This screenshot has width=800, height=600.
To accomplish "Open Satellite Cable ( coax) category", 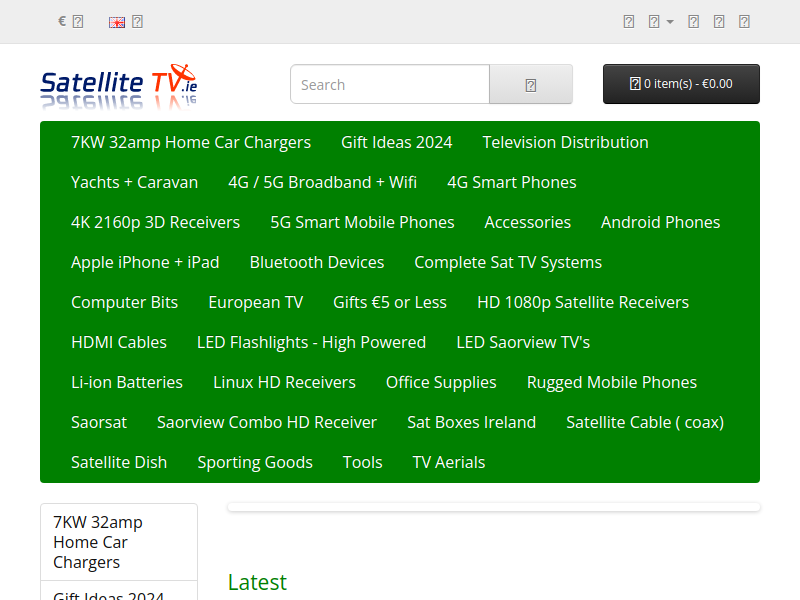I will (645, 422).
